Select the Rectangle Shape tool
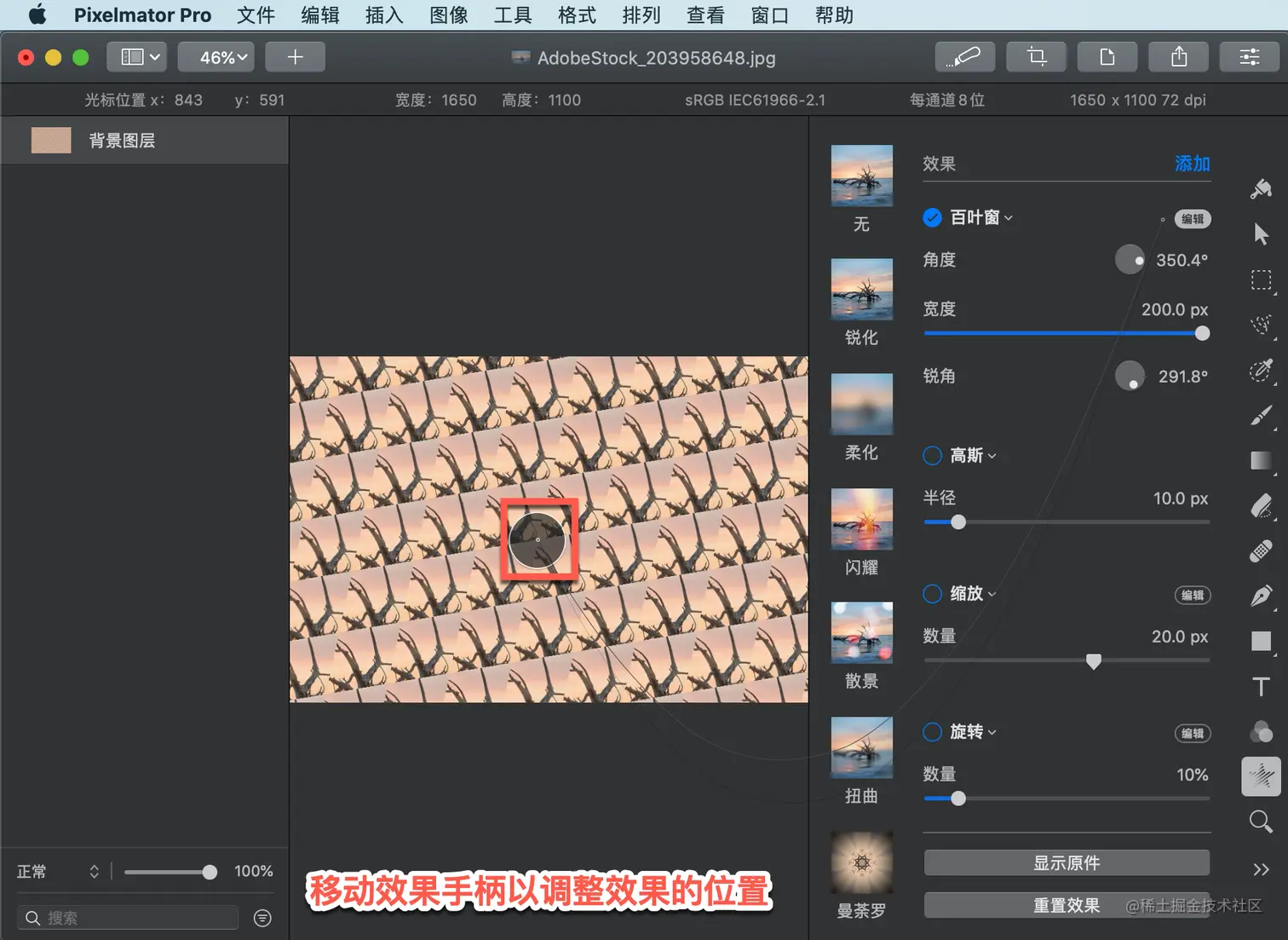 [x=1261, y=641]
